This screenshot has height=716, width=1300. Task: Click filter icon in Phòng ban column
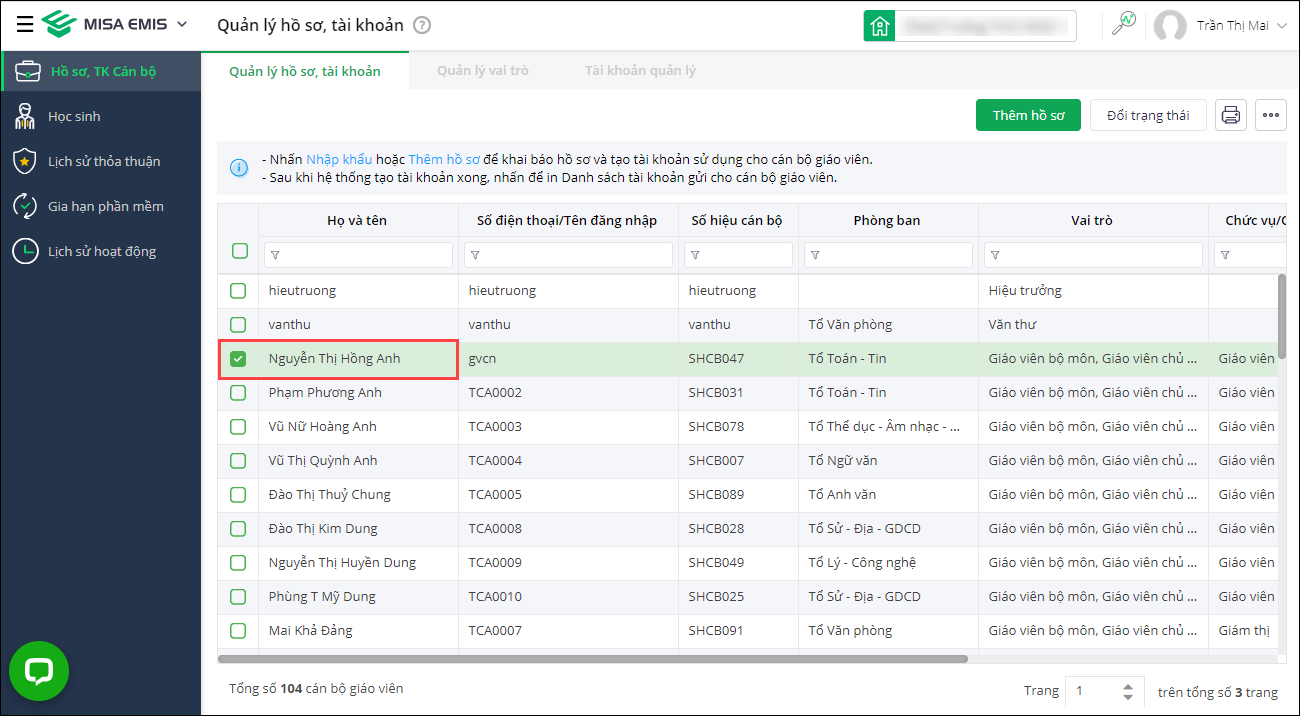pyautogui.click(x=815, y=256)
